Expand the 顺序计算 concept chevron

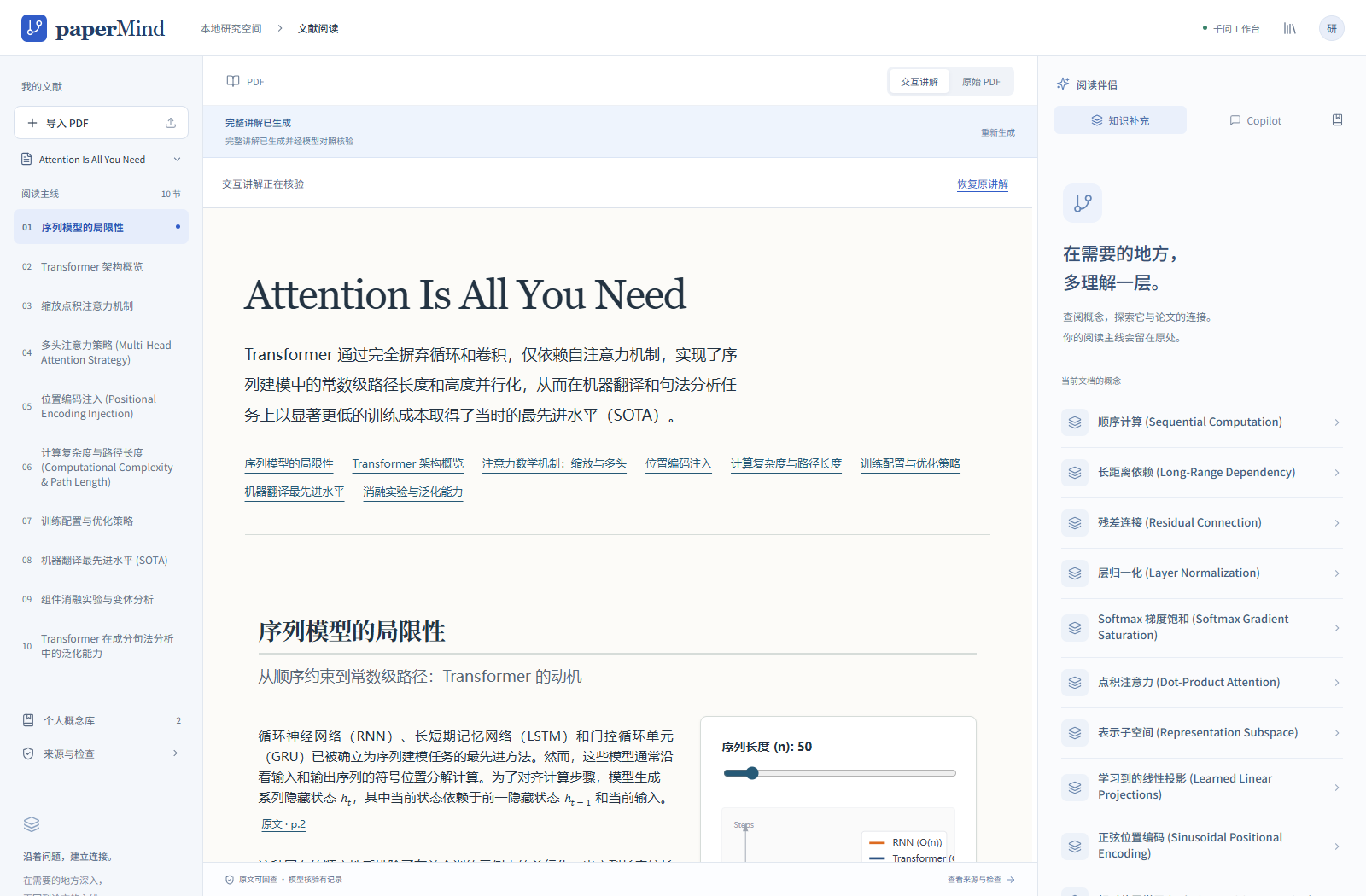click(1337, 422)
